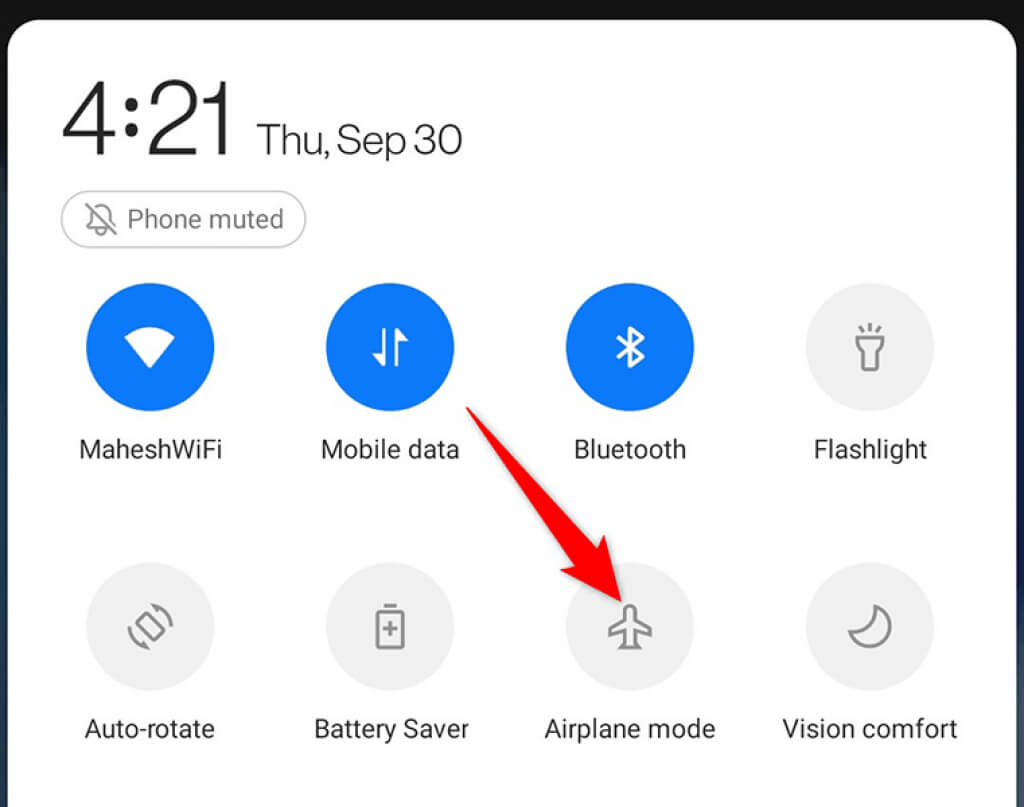The width and height of the screenshot is (1024, 807).
Task: Enable Auto-rotate tile icon
Action: [150, 626]
